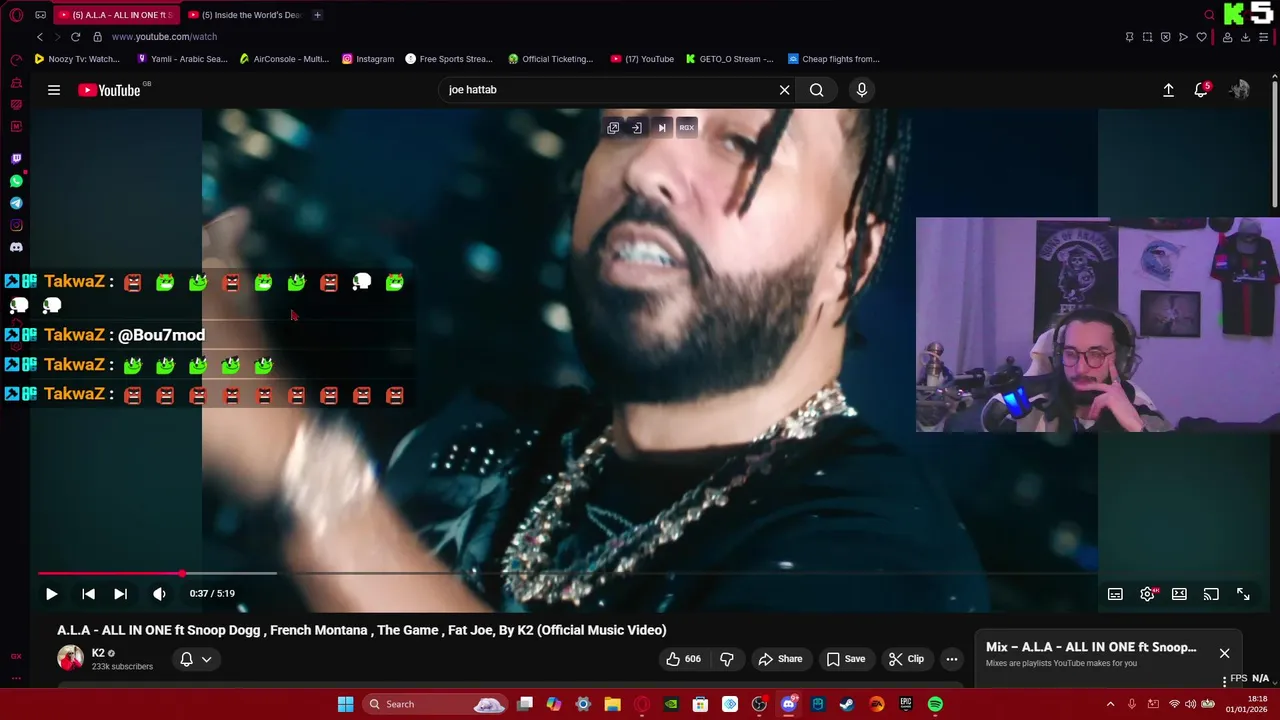Image resolution: width=1280 pixels, height=720 pixels.
Task: Open Opera GX main menu logo
Action: [x=16, y=15]
